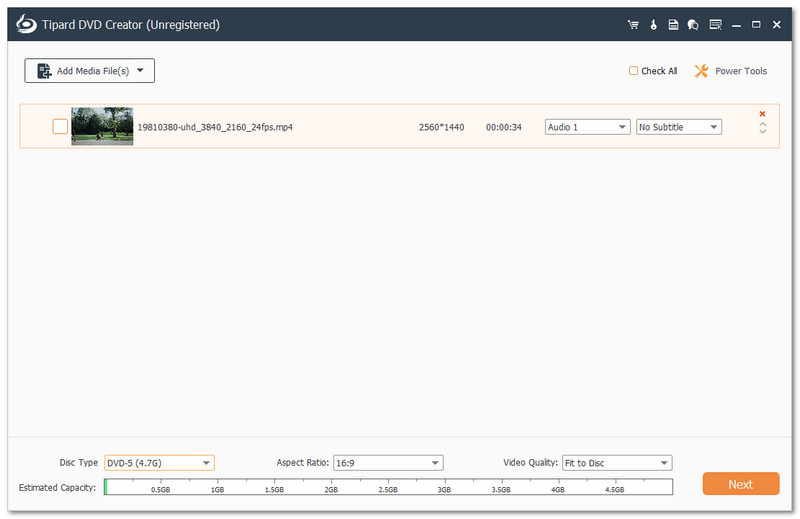Close the Tipard DVD Creator window
Image resolution: width=800 pixels, height=519 pixels.
[777, 24]
